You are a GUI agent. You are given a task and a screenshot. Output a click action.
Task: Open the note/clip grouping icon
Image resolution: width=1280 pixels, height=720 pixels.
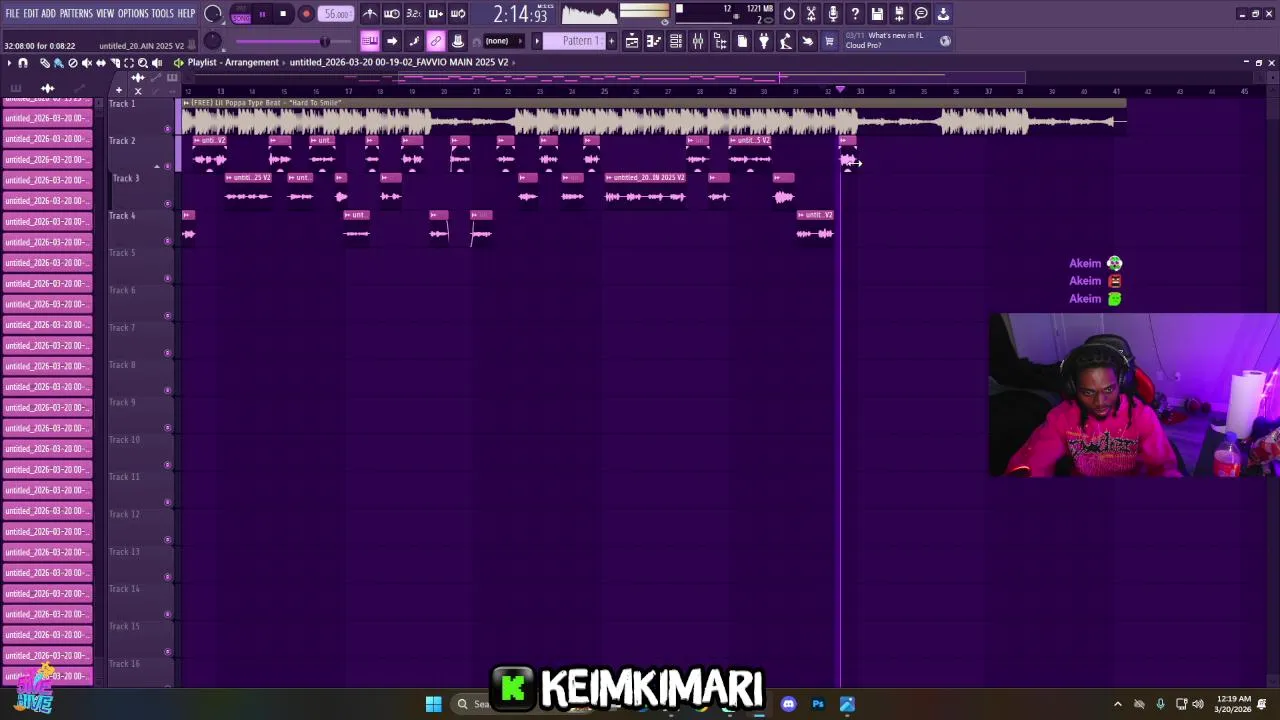pyautogui.click(x=414, y=41)
